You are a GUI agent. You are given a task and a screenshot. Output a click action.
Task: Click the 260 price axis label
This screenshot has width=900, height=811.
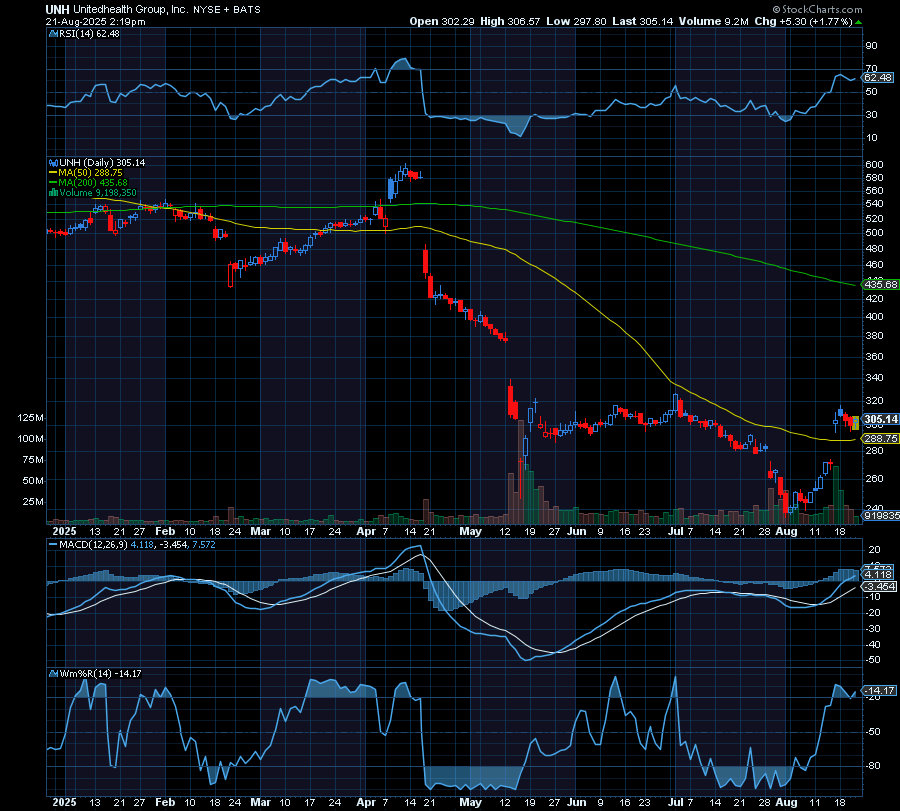(x=874, y=479)
